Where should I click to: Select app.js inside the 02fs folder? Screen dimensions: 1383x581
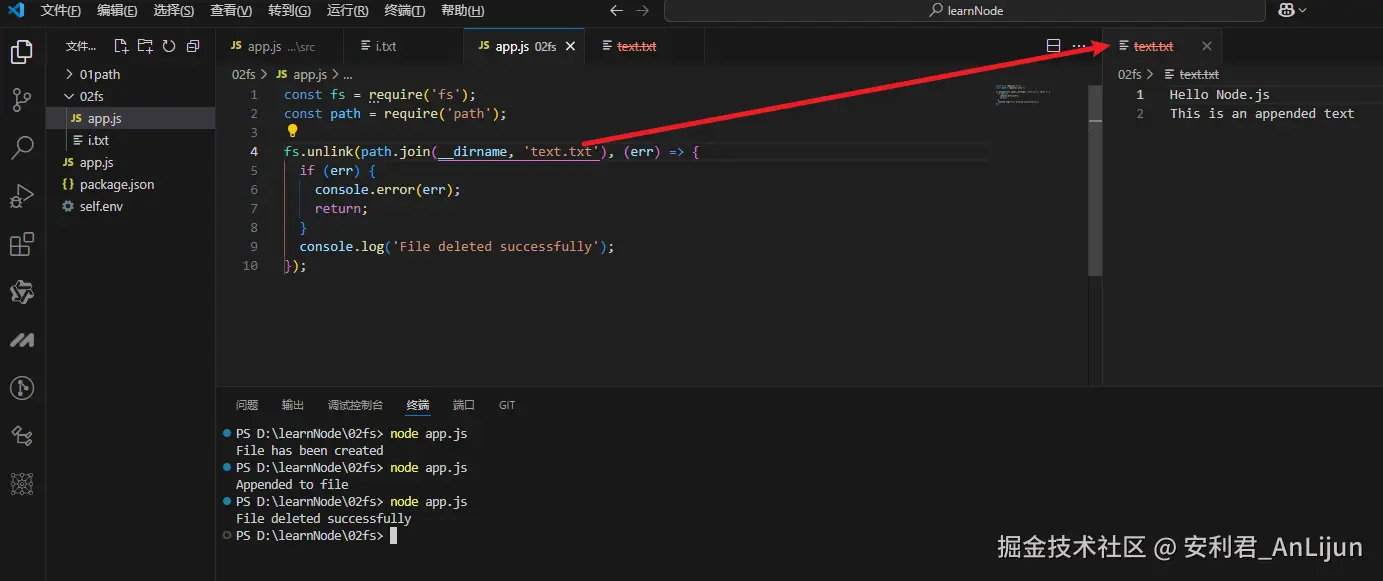tap(131, 118)
